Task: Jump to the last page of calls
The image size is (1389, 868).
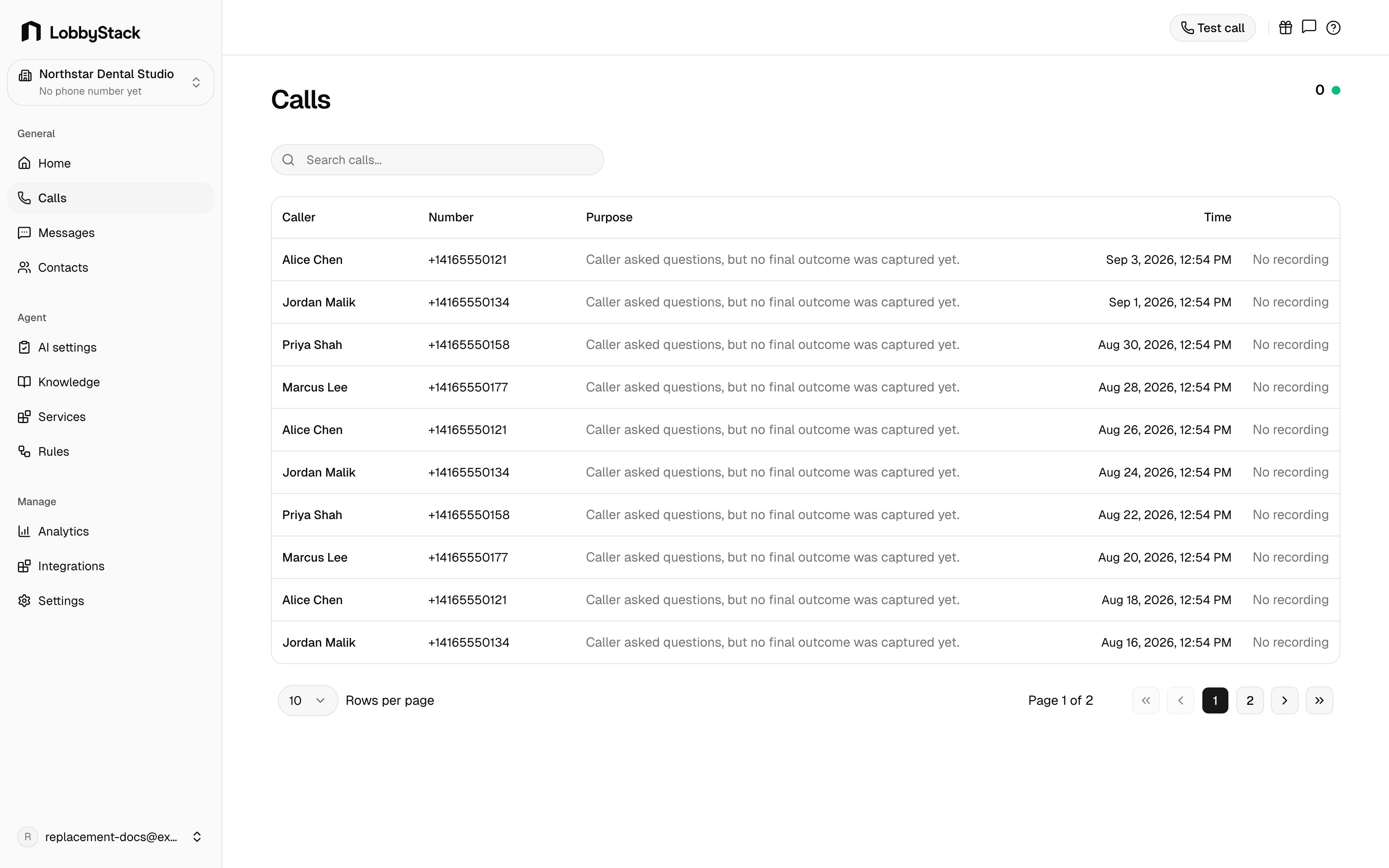Action: click(1319, 700)
